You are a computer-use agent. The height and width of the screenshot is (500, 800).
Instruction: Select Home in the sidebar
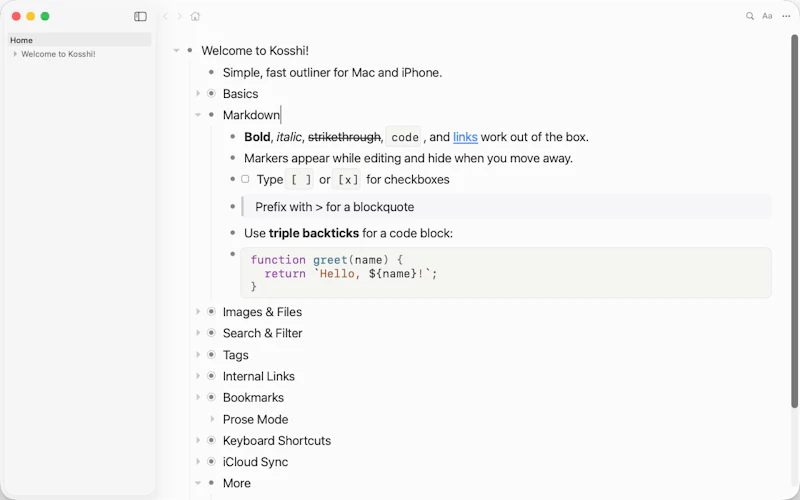(x=80, y=40)
